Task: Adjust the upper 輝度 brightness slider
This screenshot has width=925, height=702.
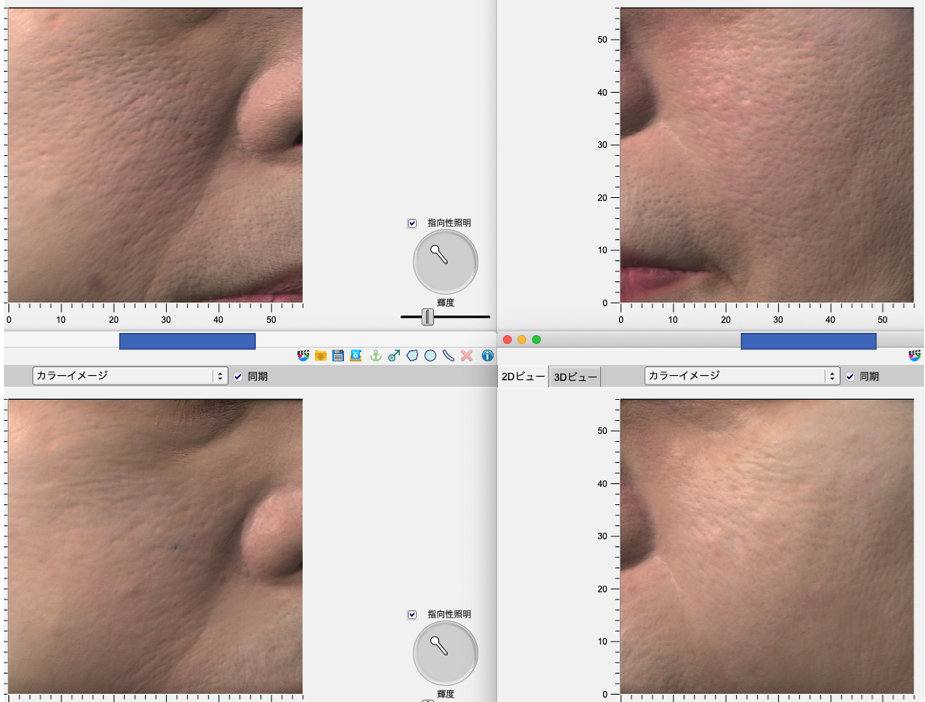Action: pyautogui.click(x=428, y=317)
